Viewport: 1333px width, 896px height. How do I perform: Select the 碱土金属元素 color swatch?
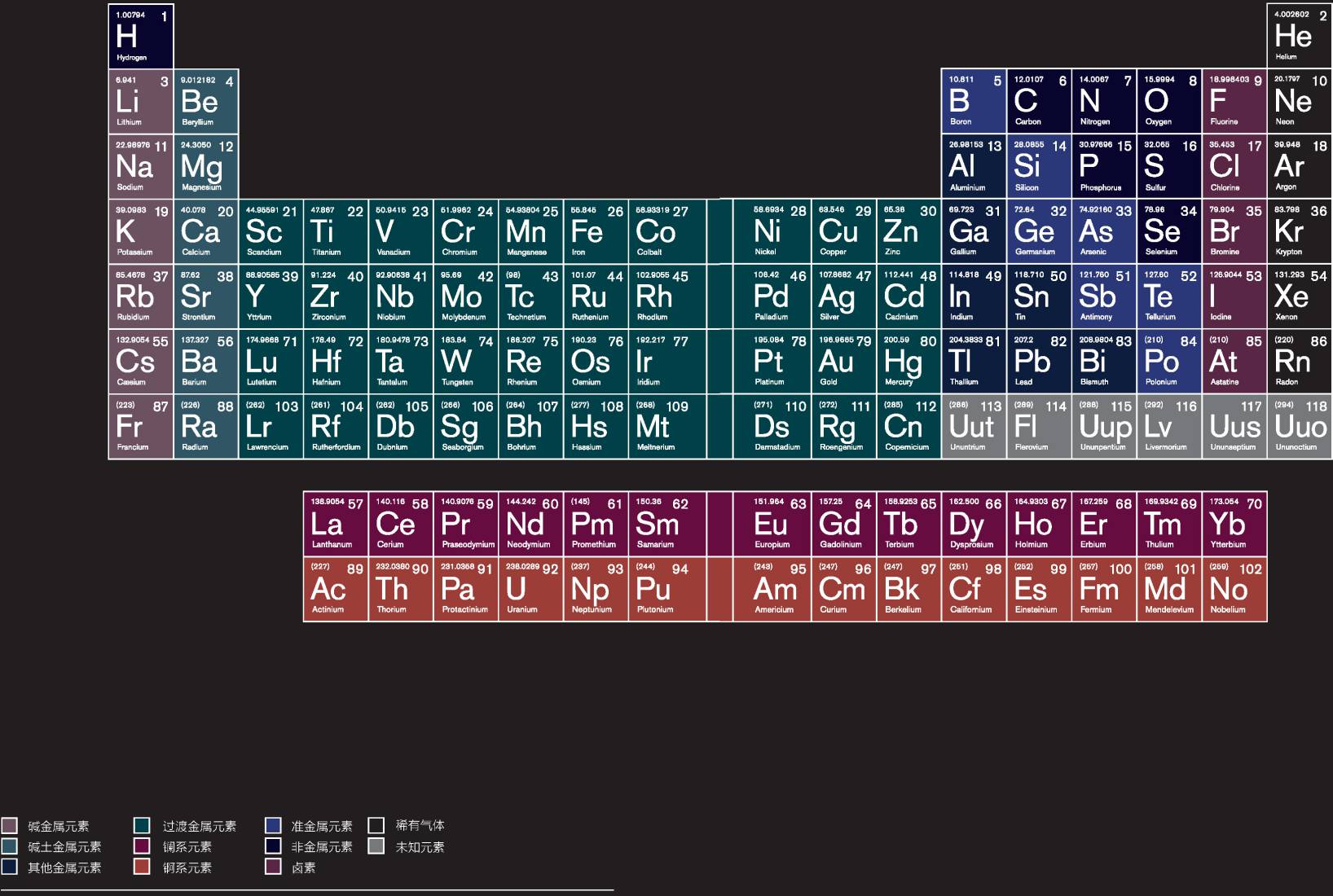click(x=10, y=846)
